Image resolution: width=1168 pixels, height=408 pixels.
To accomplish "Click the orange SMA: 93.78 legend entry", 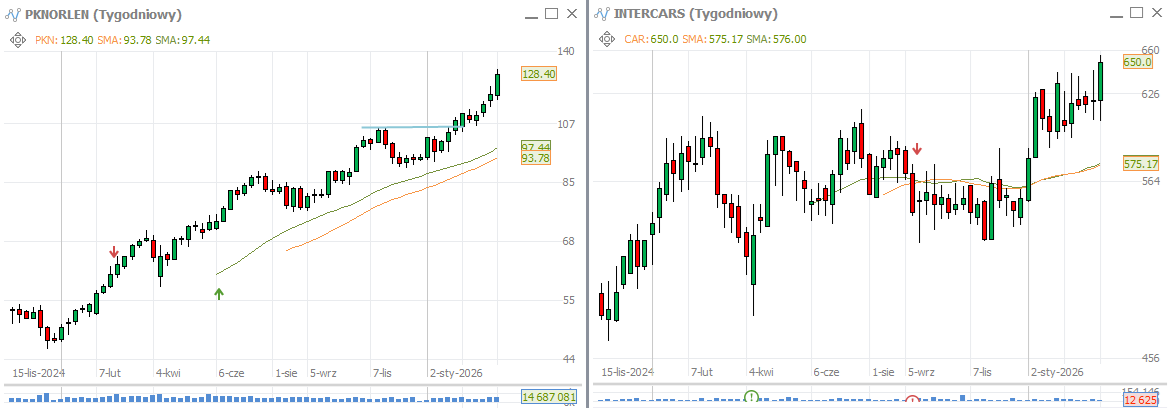I will tap(124, 39).
